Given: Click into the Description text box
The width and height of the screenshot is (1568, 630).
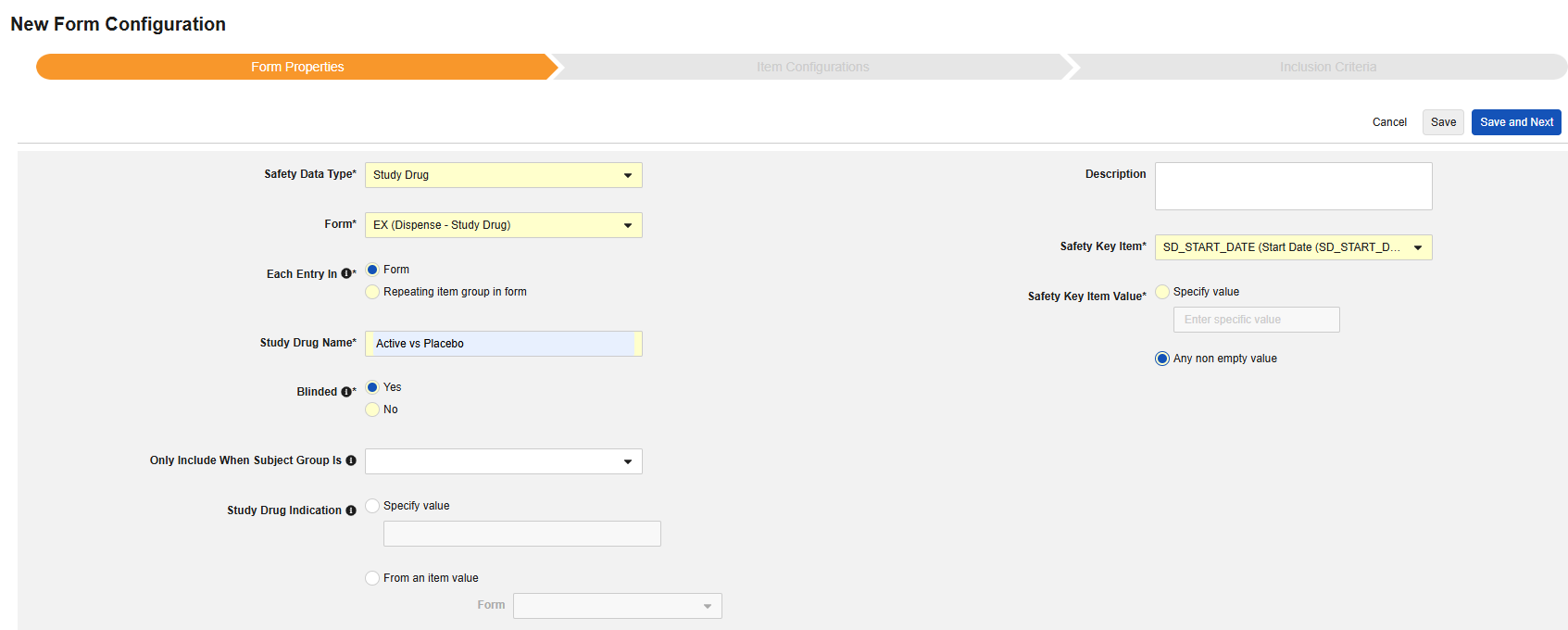Looking at the screenshot, I should click(1293, 186).
